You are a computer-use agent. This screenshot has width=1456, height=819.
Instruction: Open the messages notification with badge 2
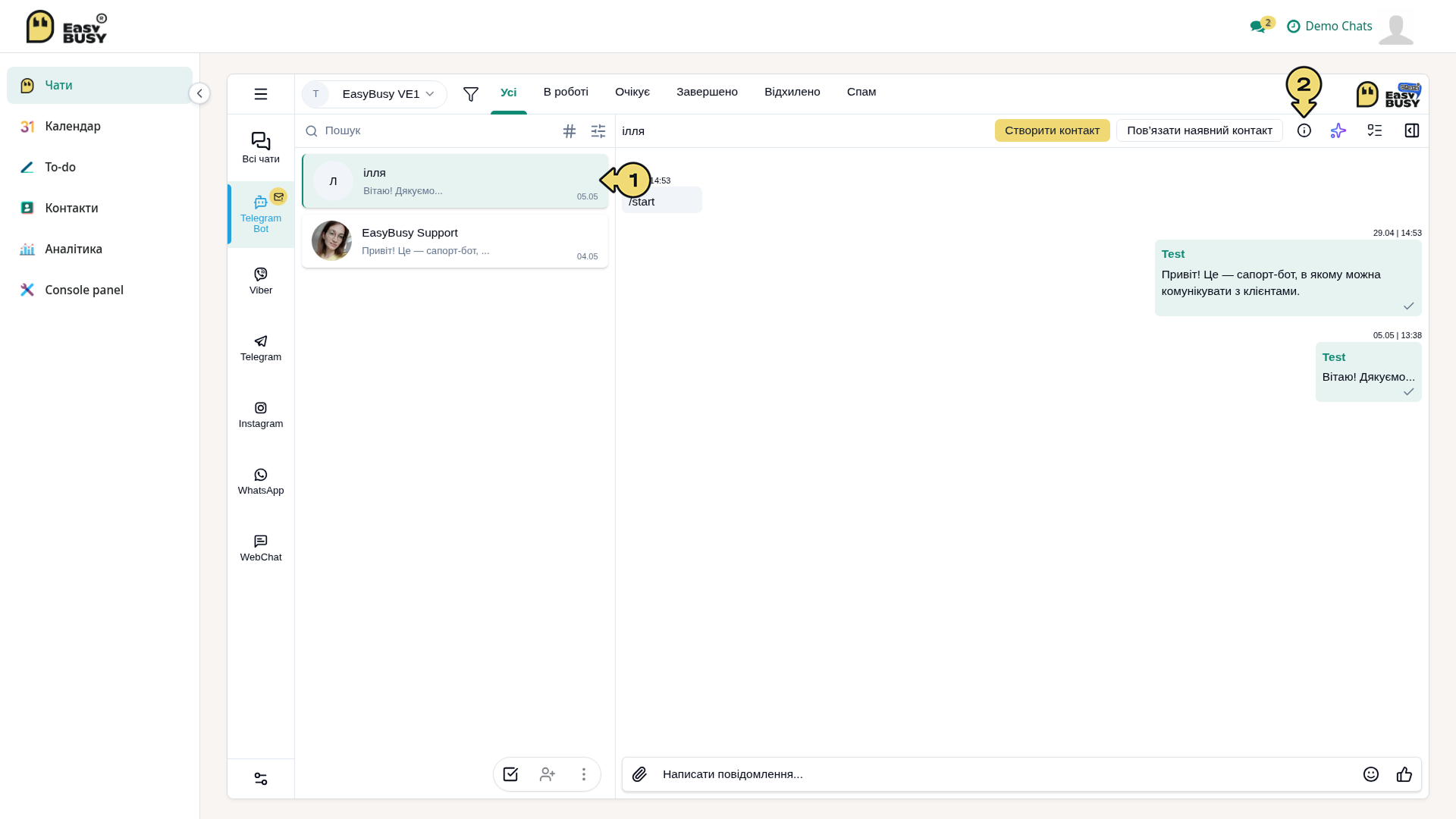click(1262, 25)
